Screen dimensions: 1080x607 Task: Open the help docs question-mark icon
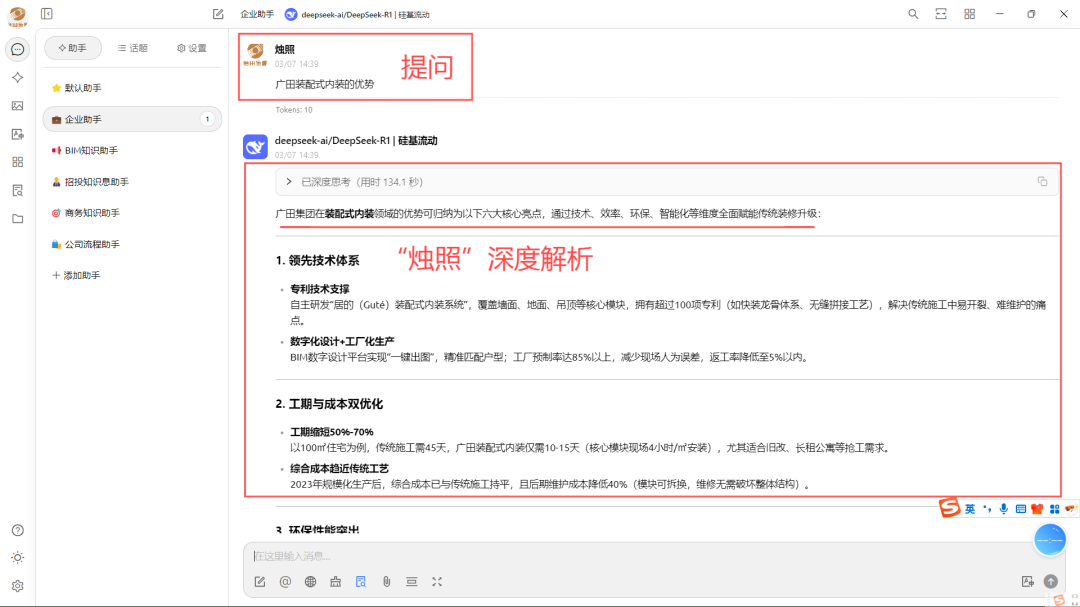18,530
